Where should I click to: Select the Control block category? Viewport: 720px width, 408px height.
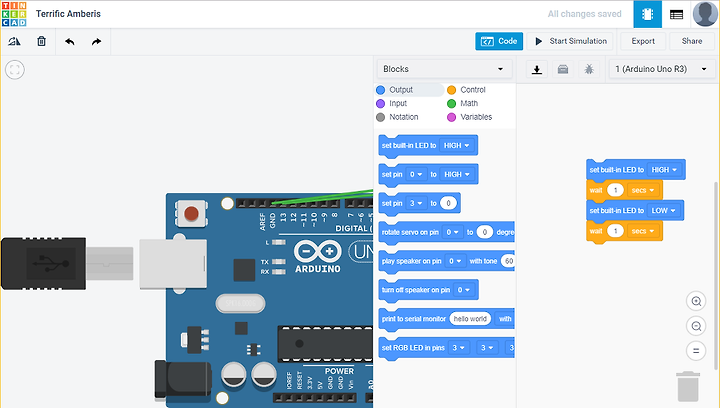click(466, 89)
